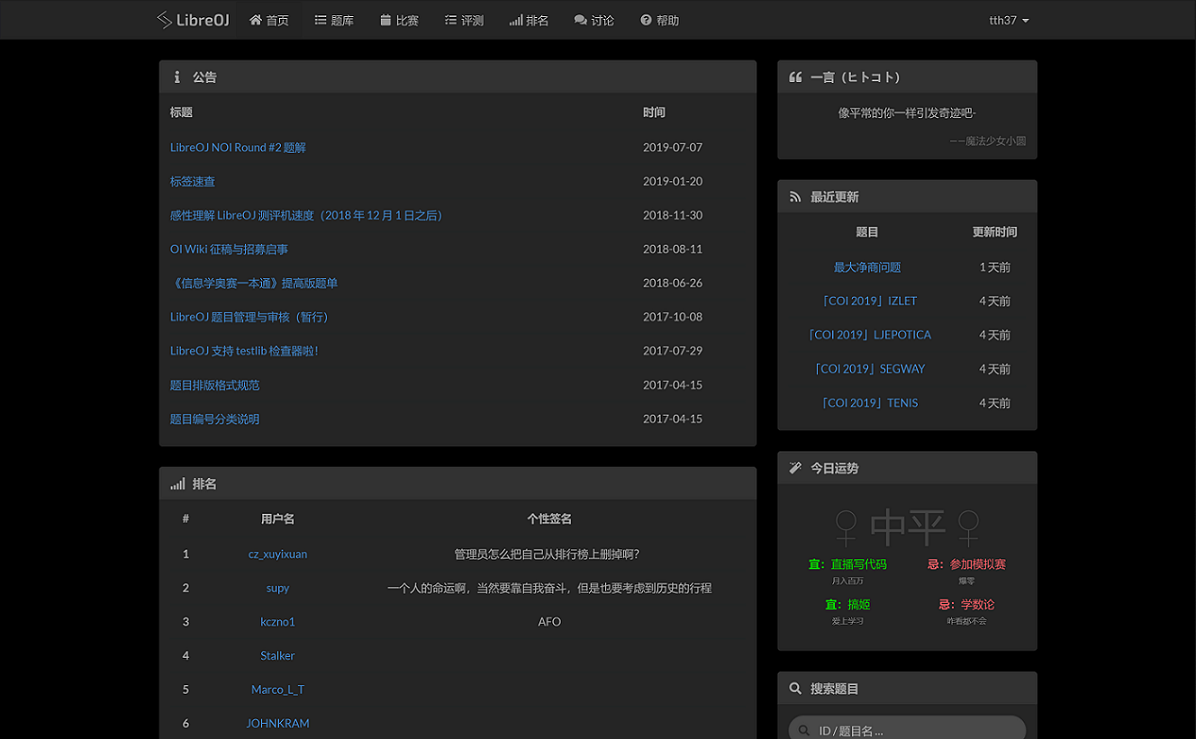This screenshot has width=1196, height=739.
Task: Click the help question mark icon
Action: pos(646,20)
